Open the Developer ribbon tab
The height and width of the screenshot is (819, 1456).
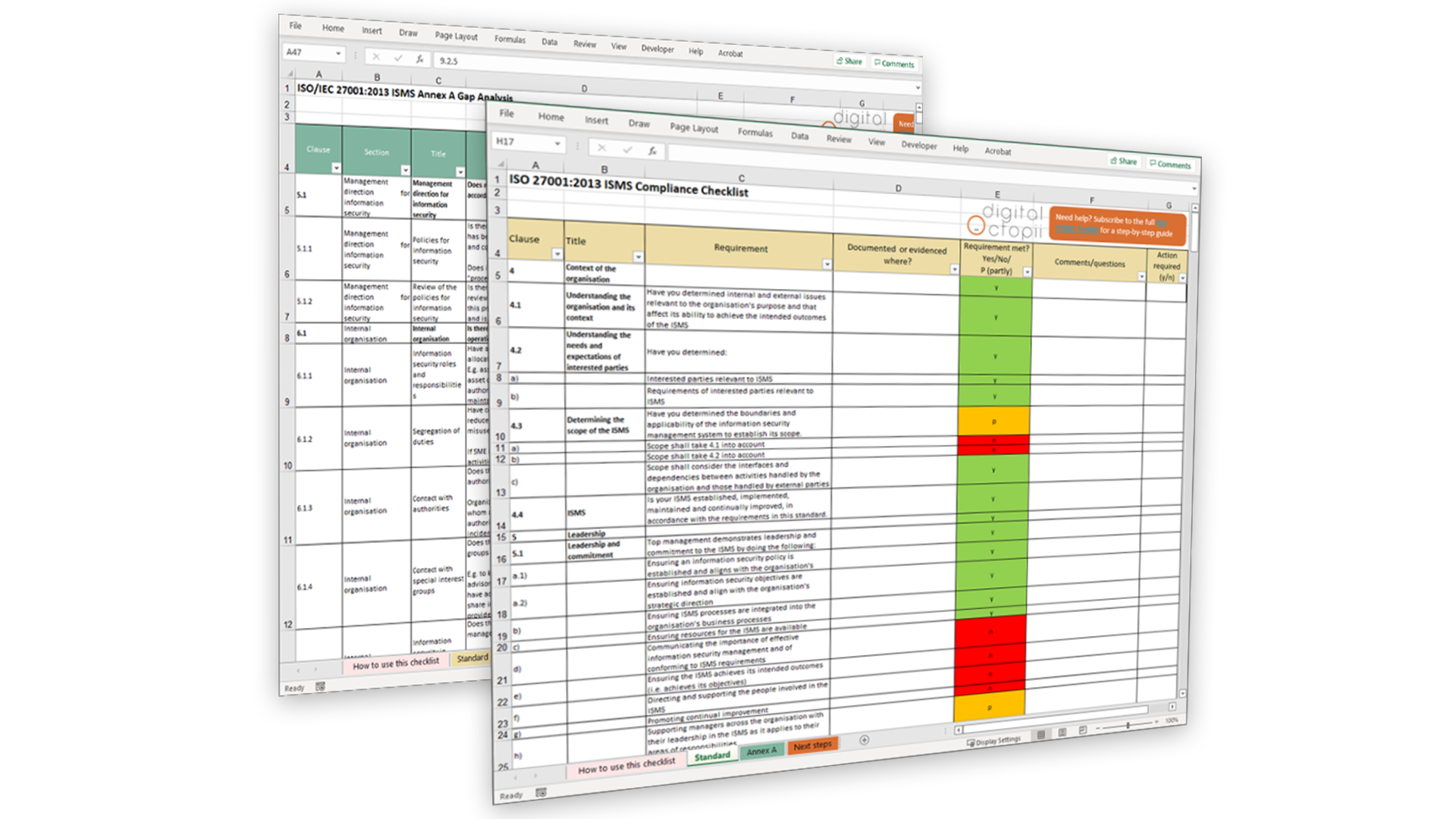click(919, 146)
